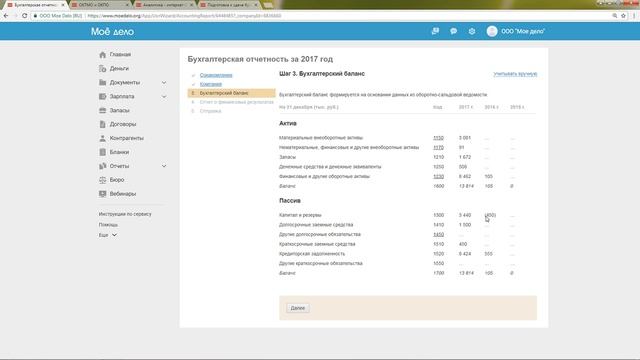
Task: Go to wizard step Бухгалтерский баланс
Action: pos(231,93)
